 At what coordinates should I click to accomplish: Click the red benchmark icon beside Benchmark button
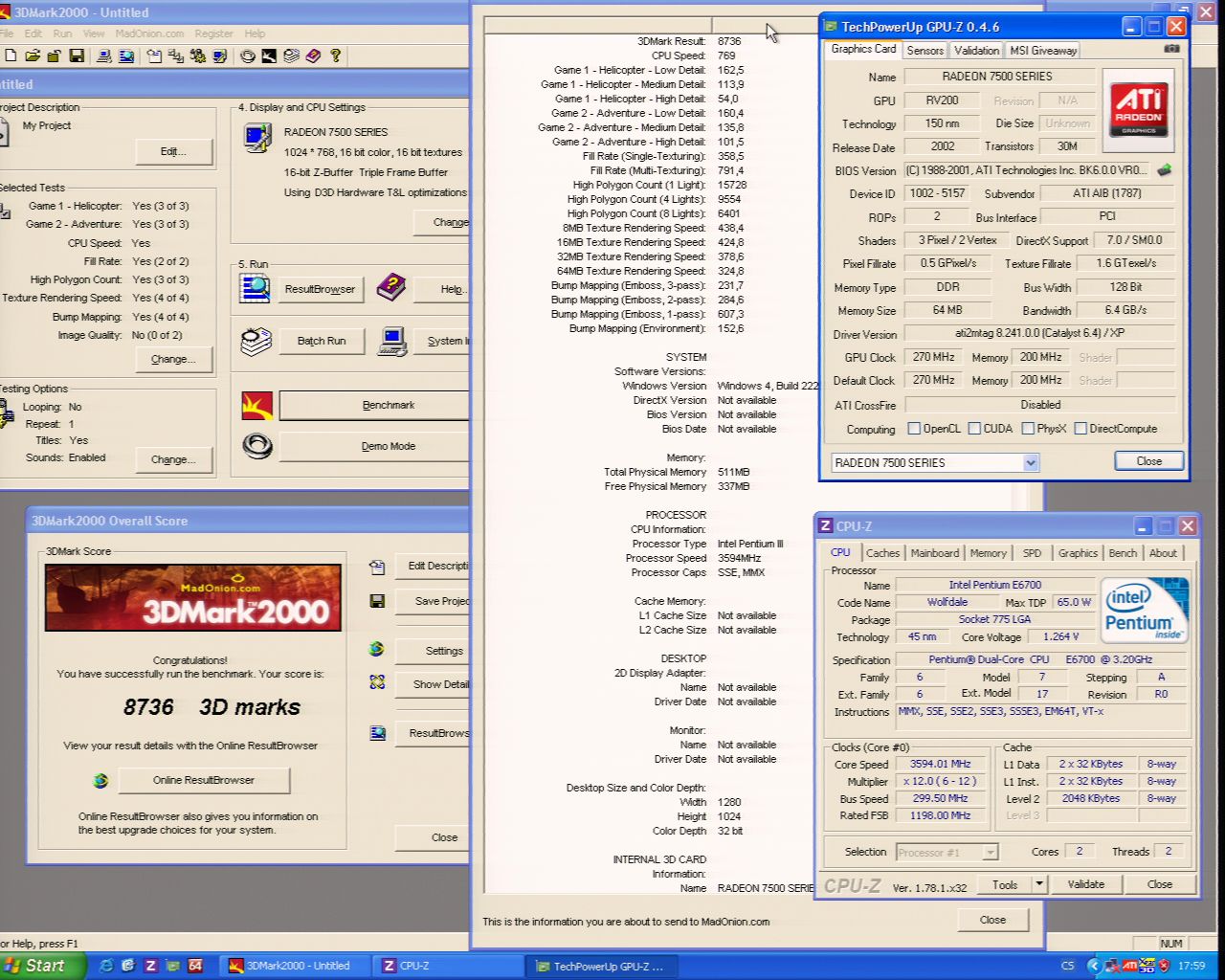(256, 405)
